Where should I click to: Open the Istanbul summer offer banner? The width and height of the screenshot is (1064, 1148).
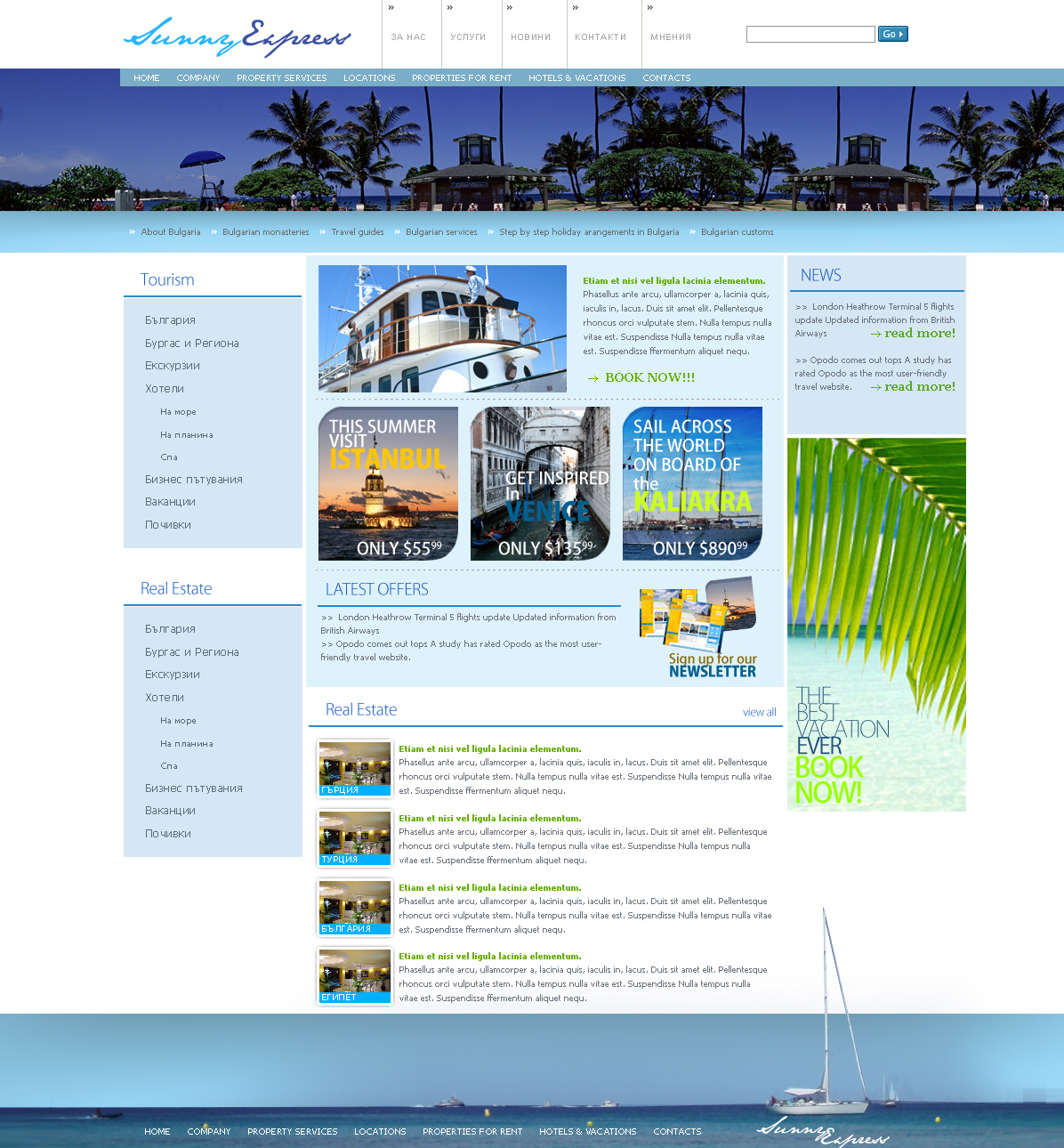click(388, 483)
